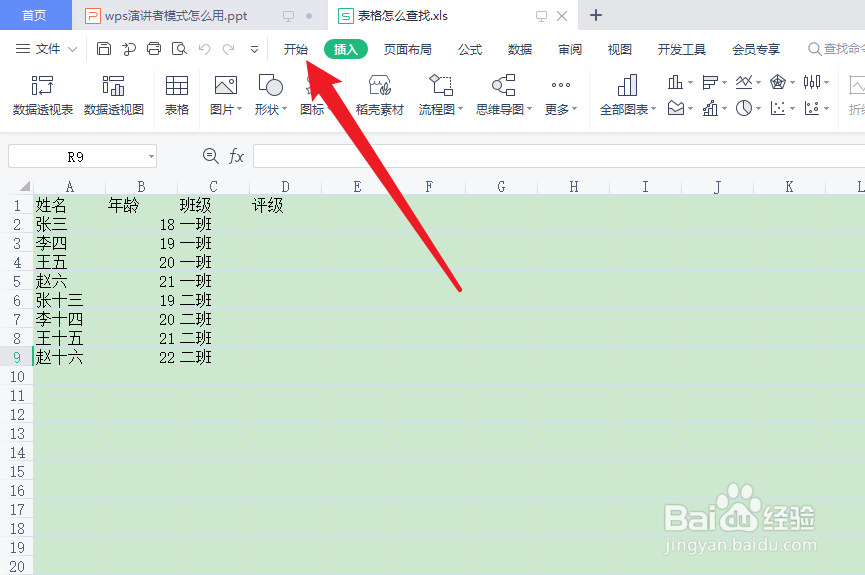Viewport: 865px width, 575px height.
Task: Open 稻壳素材 resource store
Action: [380, 95]
